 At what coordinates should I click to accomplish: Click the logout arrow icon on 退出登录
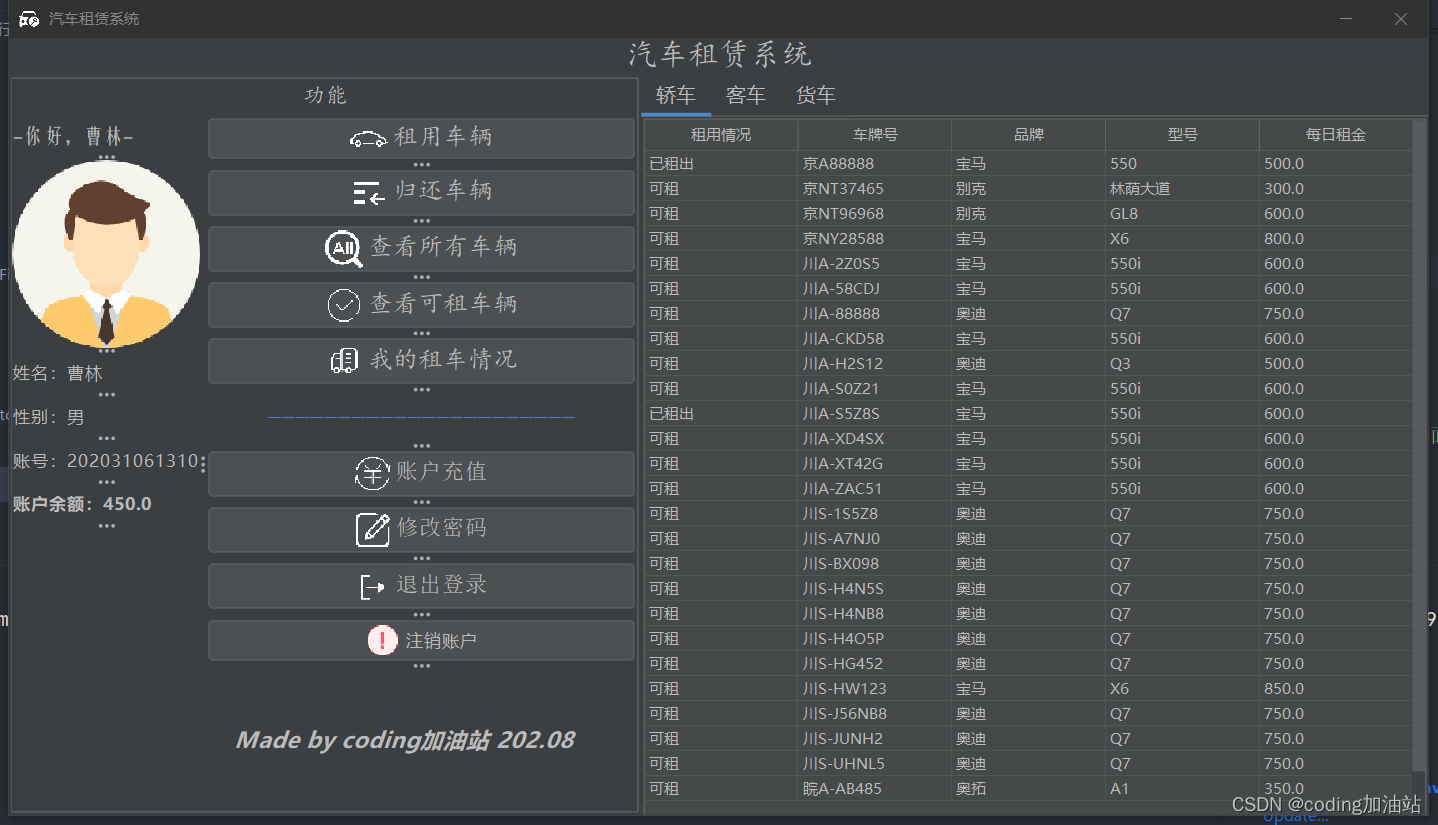[x=372, y=587]
